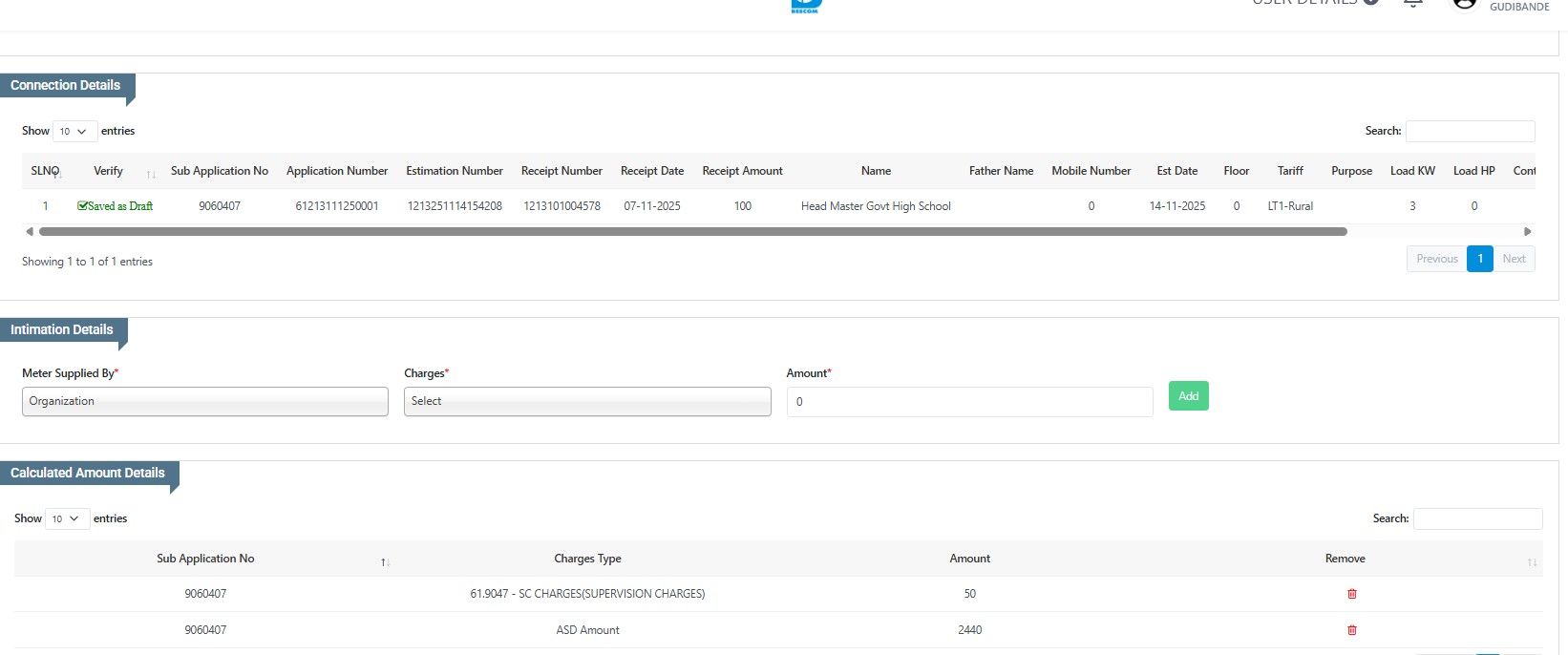Click the BESCOM logo in header
This screenshot has width=1568, height=655.
(x=806, y=6)
